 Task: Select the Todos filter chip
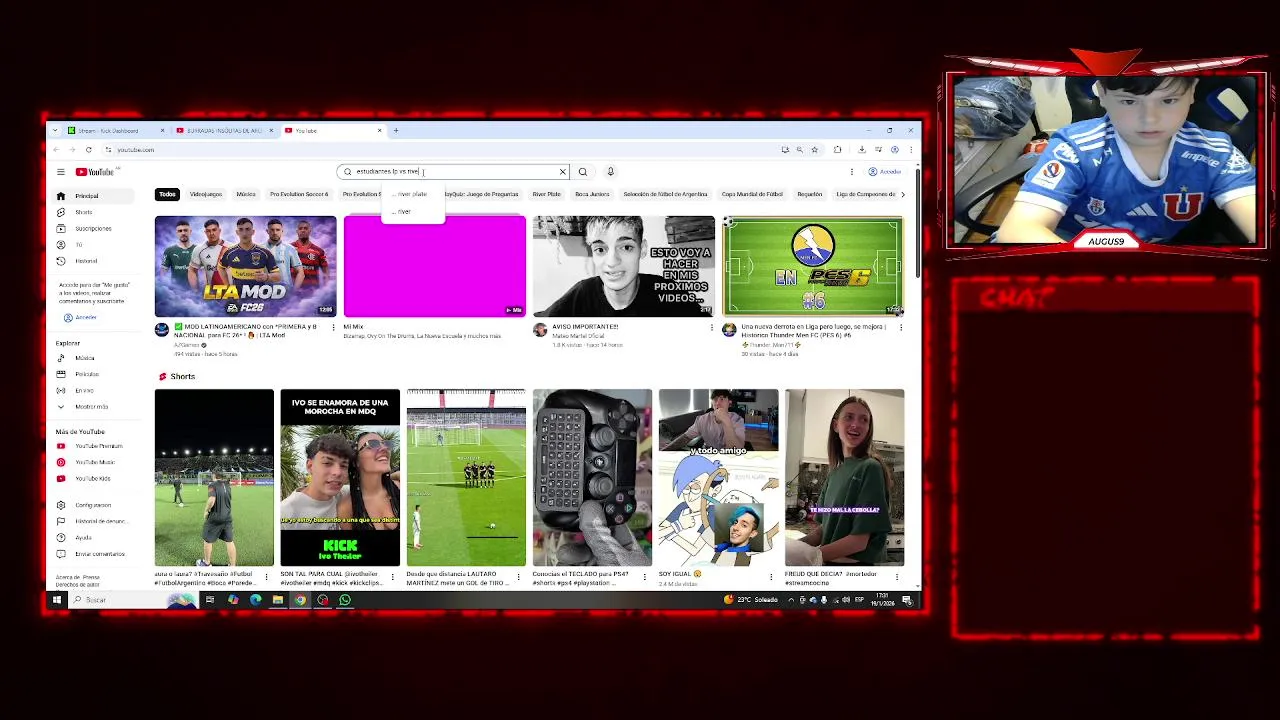(167, 194)
